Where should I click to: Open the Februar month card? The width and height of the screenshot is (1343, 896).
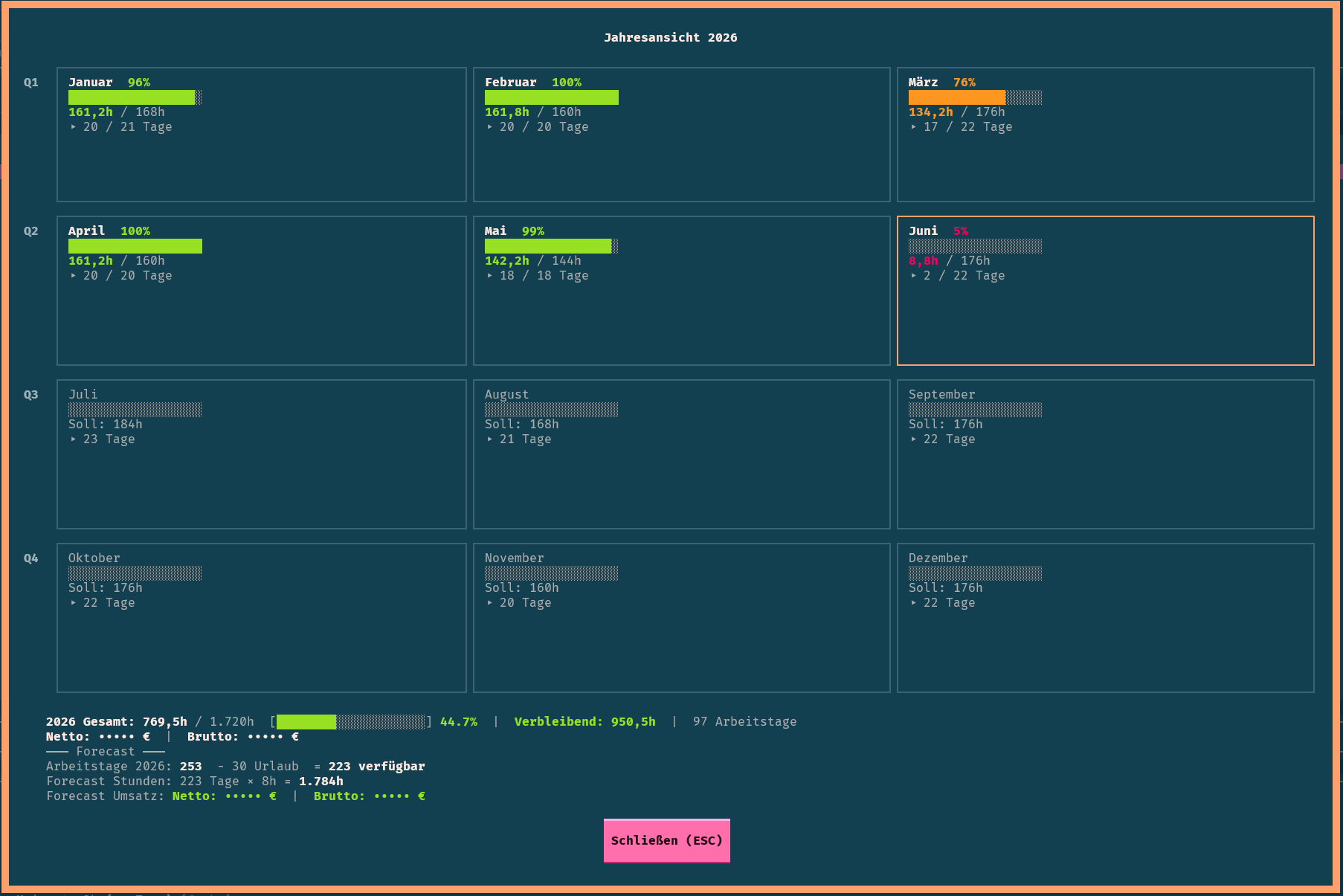681,135
